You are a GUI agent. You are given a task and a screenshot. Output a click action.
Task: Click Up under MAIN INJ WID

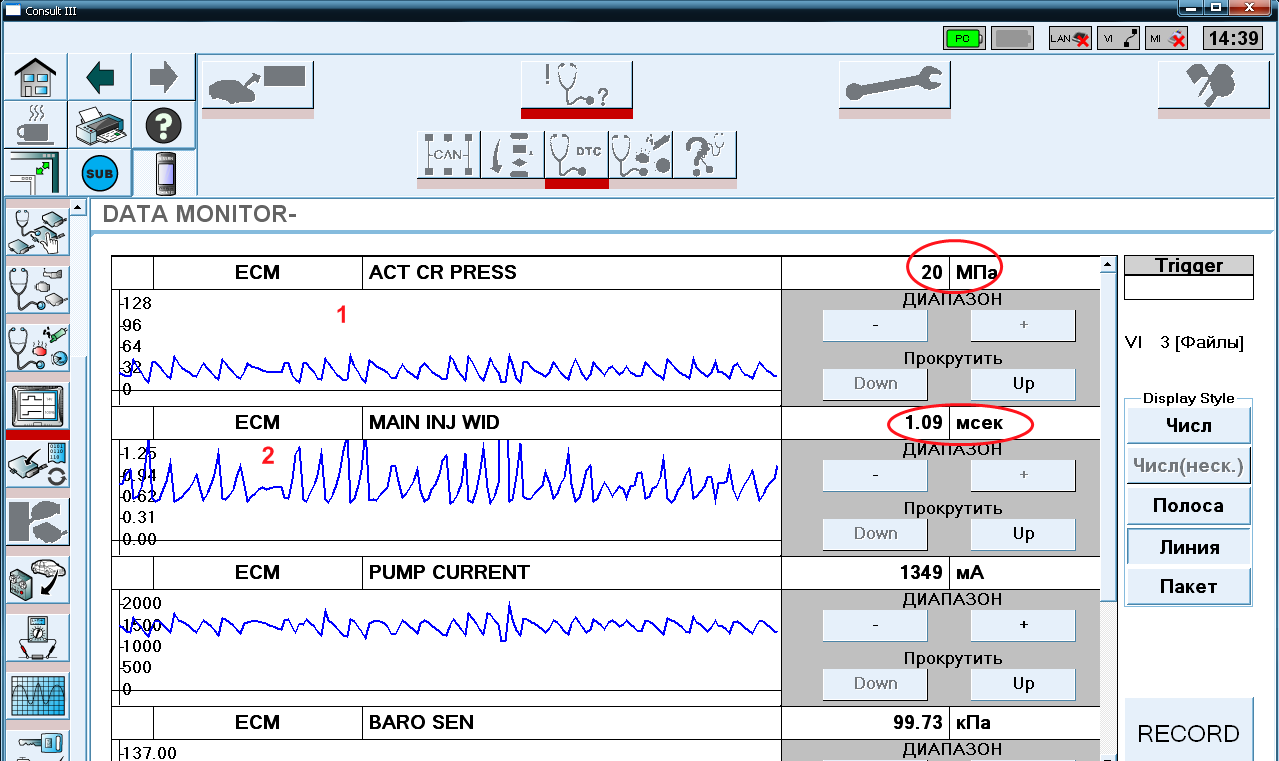1023,534
